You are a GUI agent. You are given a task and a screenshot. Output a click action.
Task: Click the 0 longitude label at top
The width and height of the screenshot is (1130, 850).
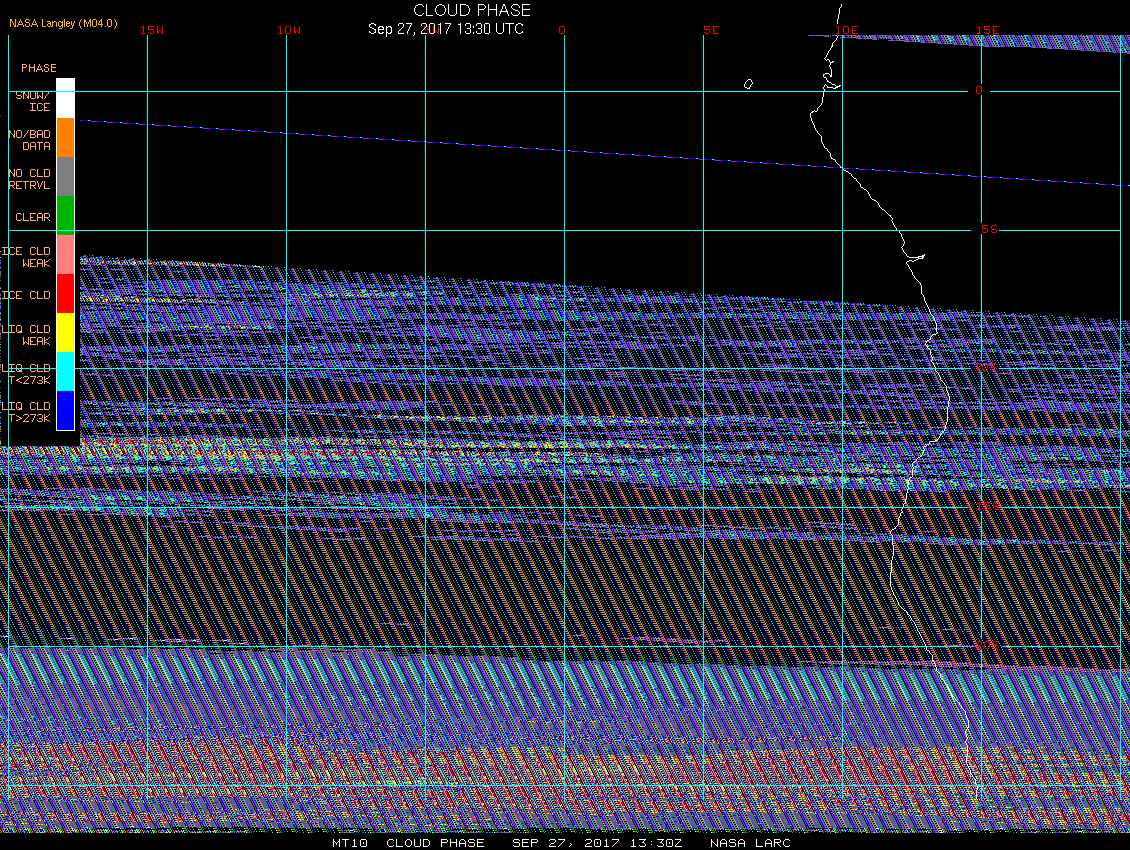coord(562,30)
